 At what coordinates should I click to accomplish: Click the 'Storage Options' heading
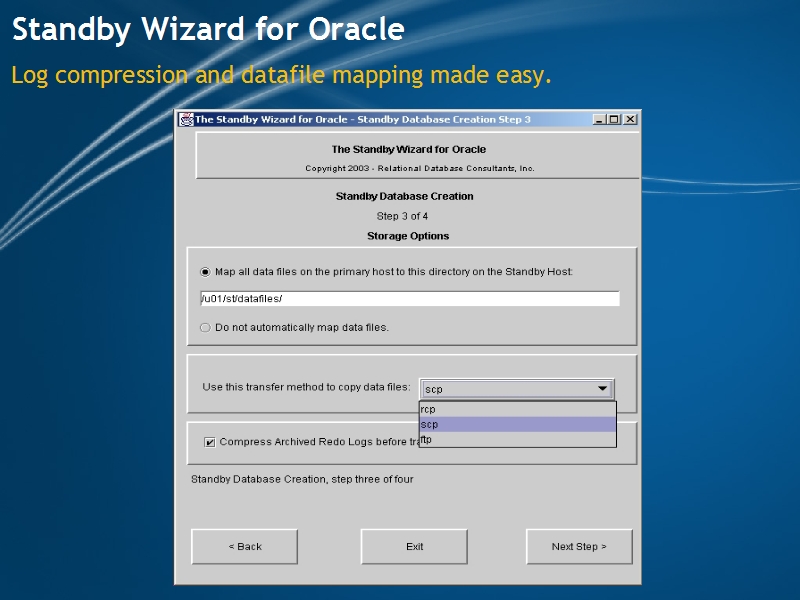[408, 236]
